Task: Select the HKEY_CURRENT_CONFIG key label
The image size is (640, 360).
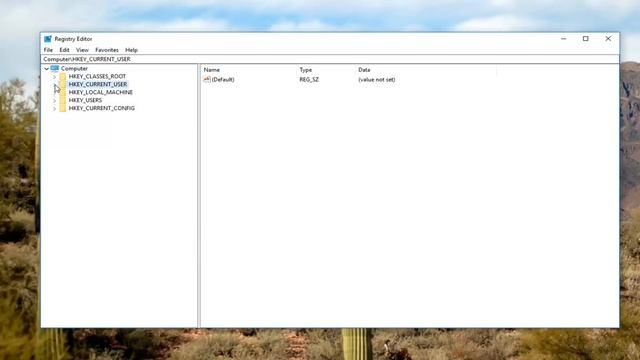Action: pyautogui.click(x=102, y=108)
